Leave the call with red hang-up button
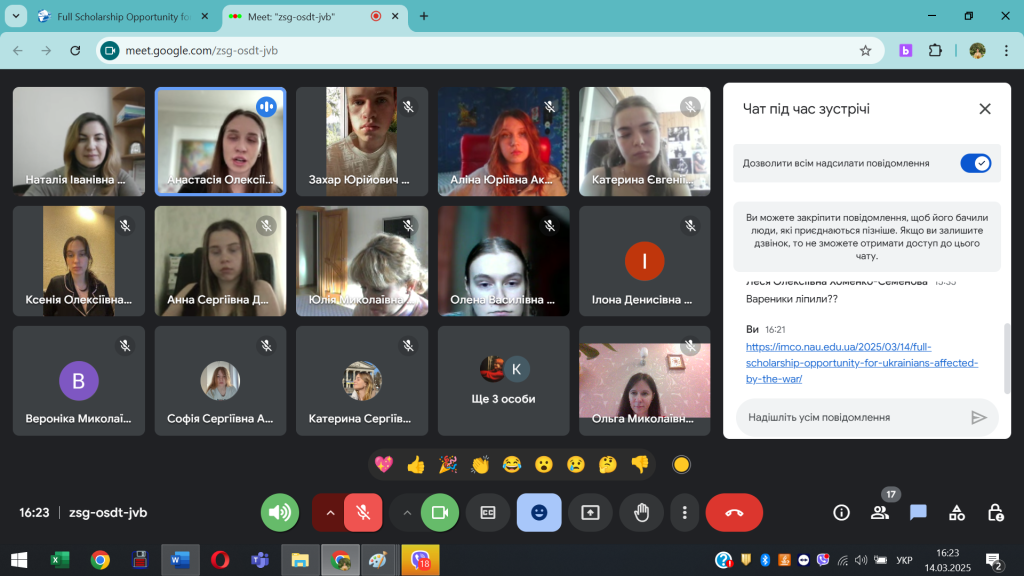The height and width of the screenshot is (576, 1024). (x=734, y=513)
